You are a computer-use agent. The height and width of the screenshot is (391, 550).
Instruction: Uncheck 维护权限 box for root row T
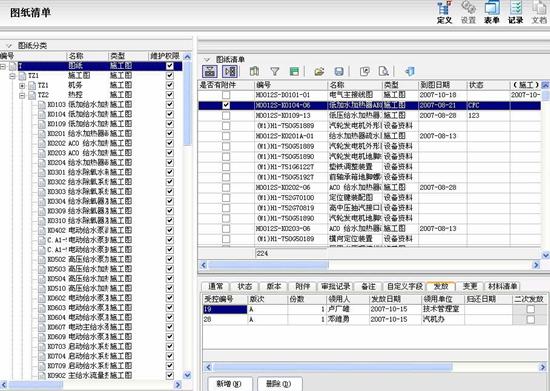170,66
